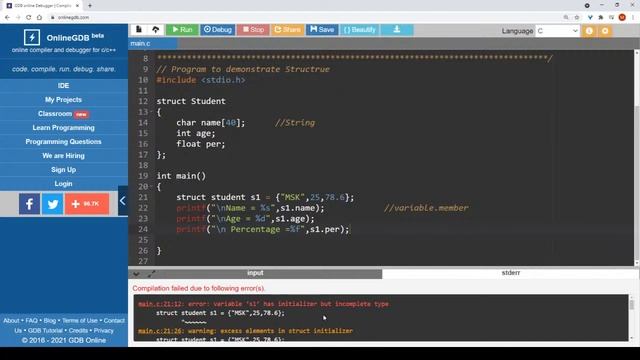The width and height of the screenshot is (640, 360).
Task: Click the red plus share count button
Action: pos(87,204)
